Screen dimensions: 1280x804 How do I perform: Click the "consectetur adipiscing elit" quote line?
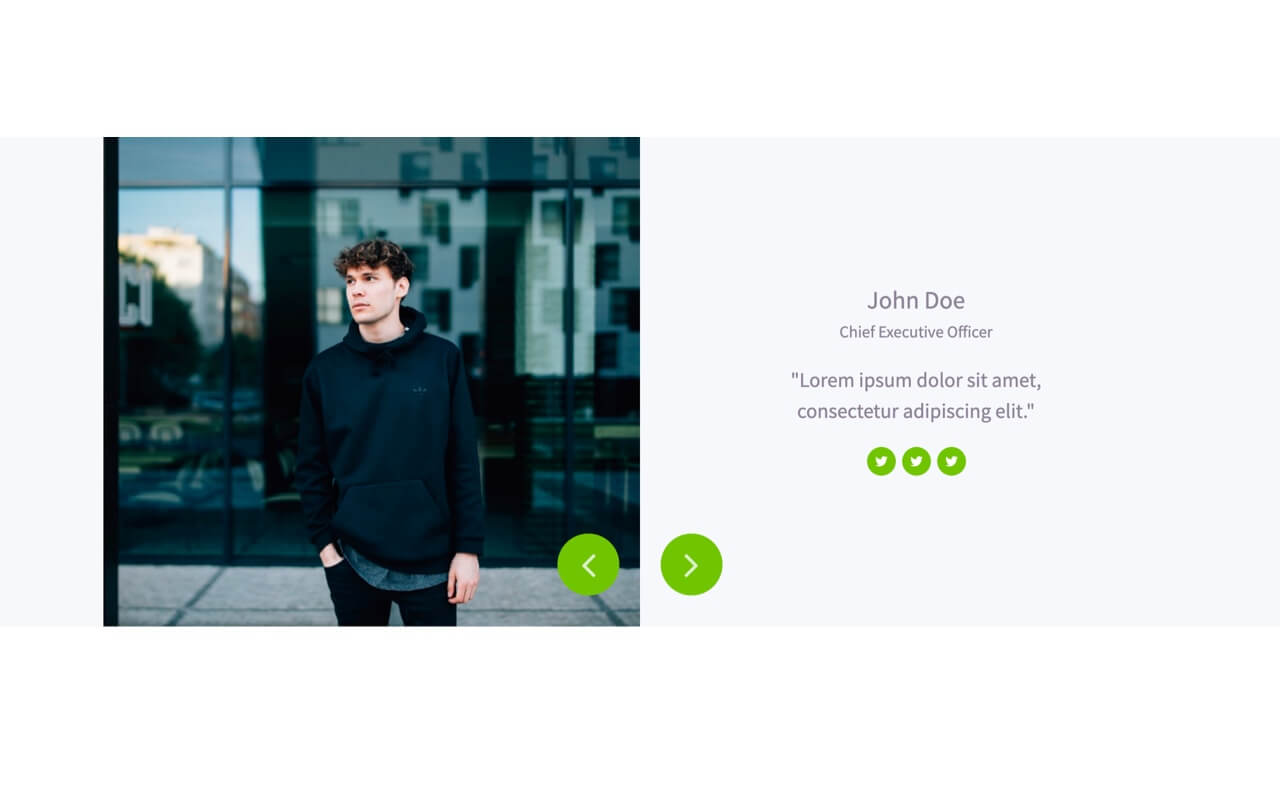click(916, 411)
